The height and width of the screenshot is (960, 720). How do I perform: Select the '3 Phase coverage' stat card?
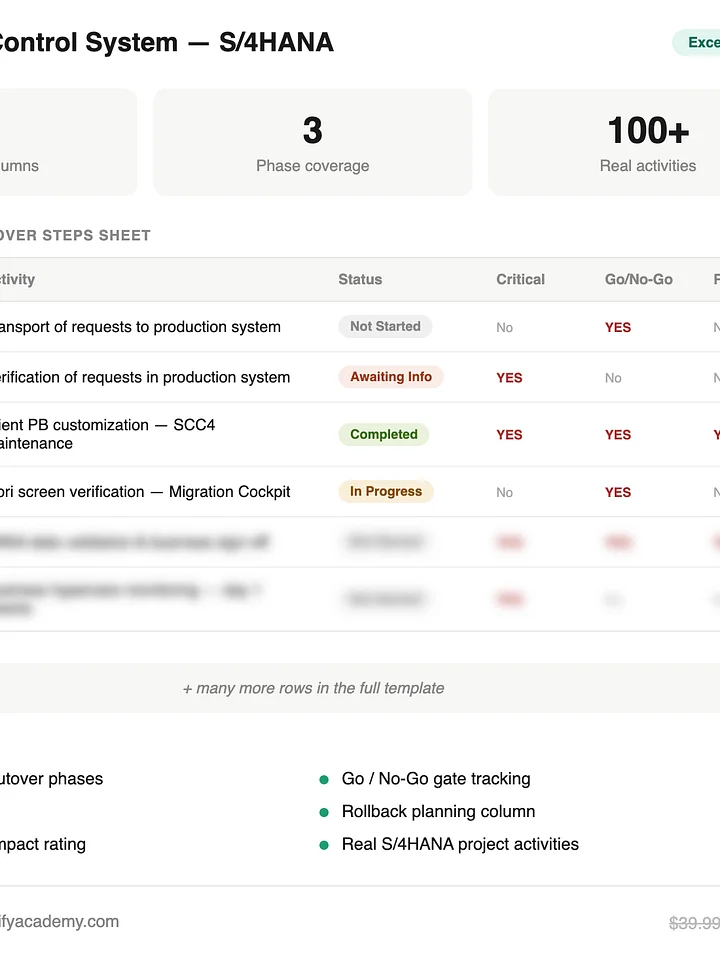click(x=312, y=142)
